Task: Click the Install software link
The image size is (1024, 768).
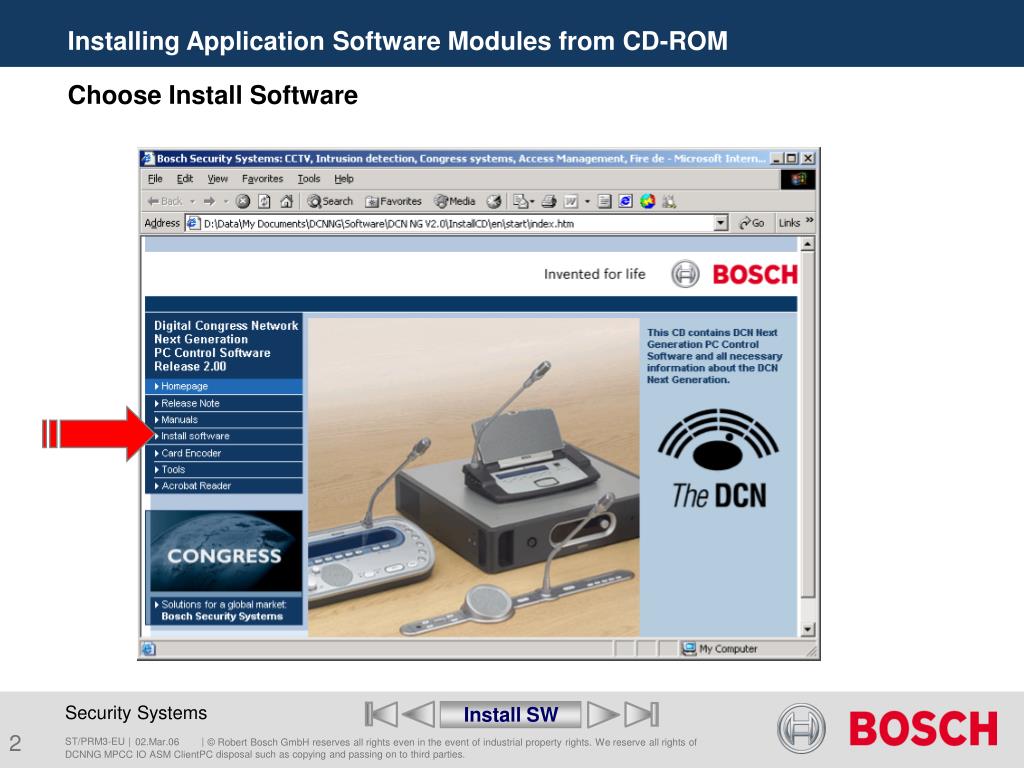Action: pos(224,436)
